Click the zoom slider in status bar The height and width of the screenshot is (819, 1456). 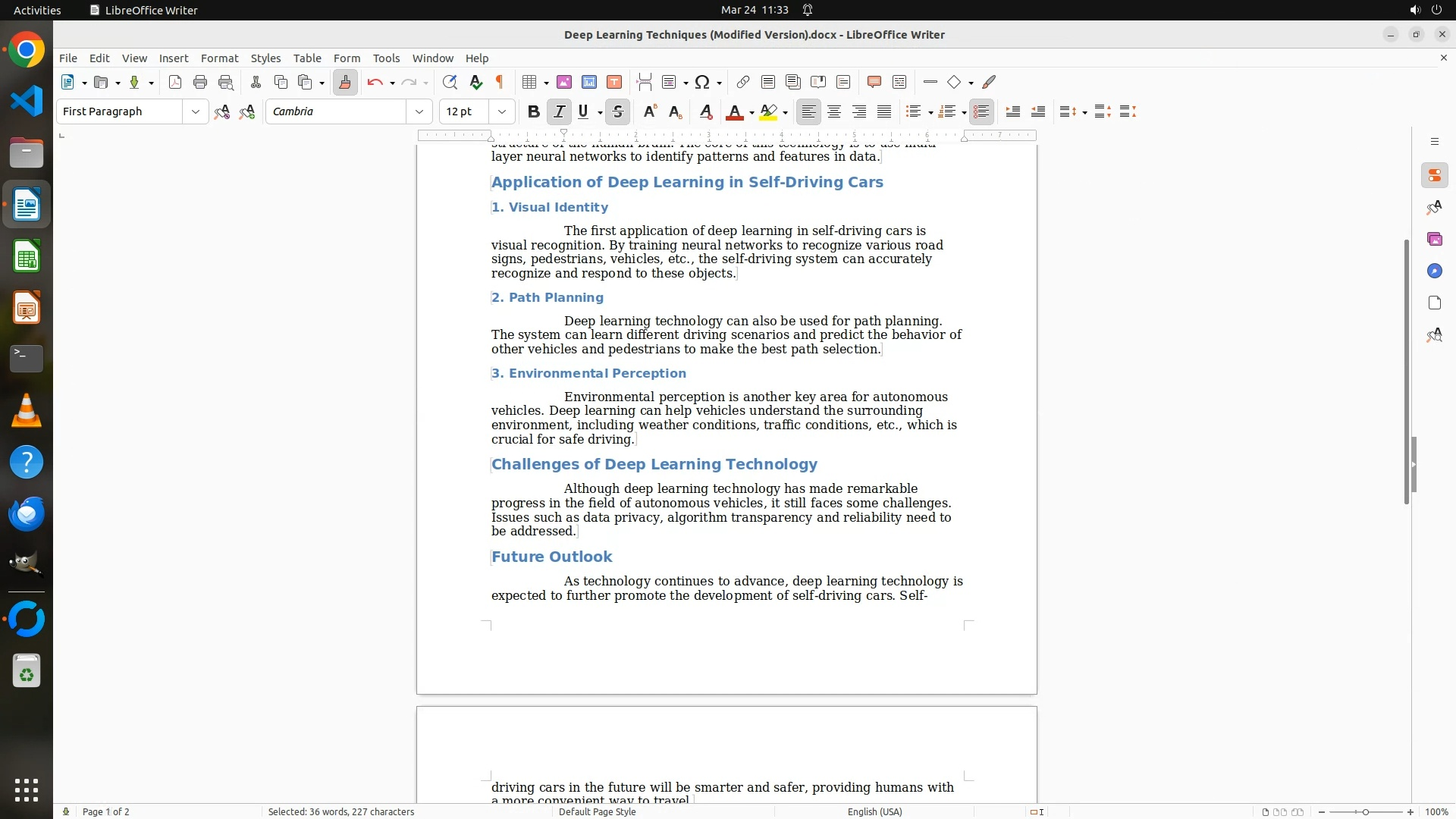[1365, 812]
